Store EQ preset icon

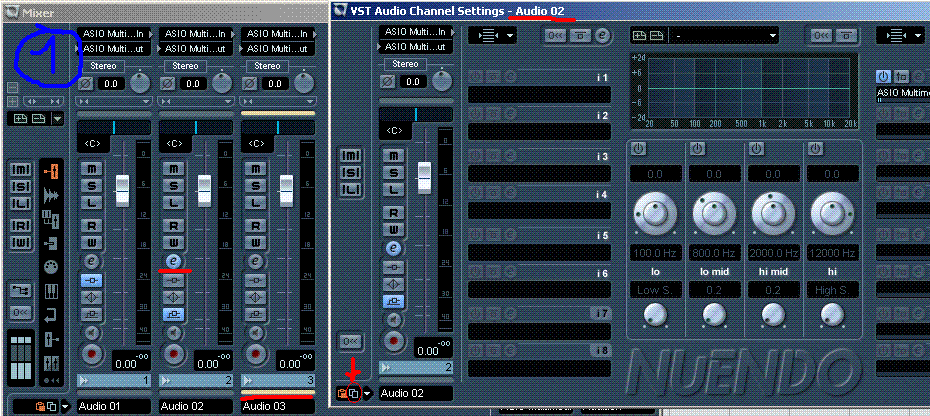point(640,36)
